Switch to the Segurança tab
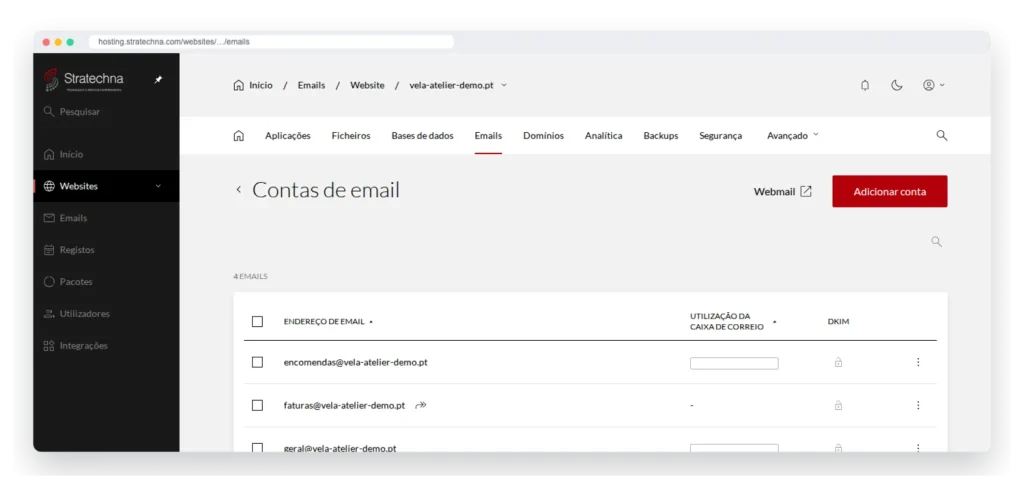Image resolution: width=1024 pixels, height=489 pixels. pyautogui.click(x=720, y=136)
